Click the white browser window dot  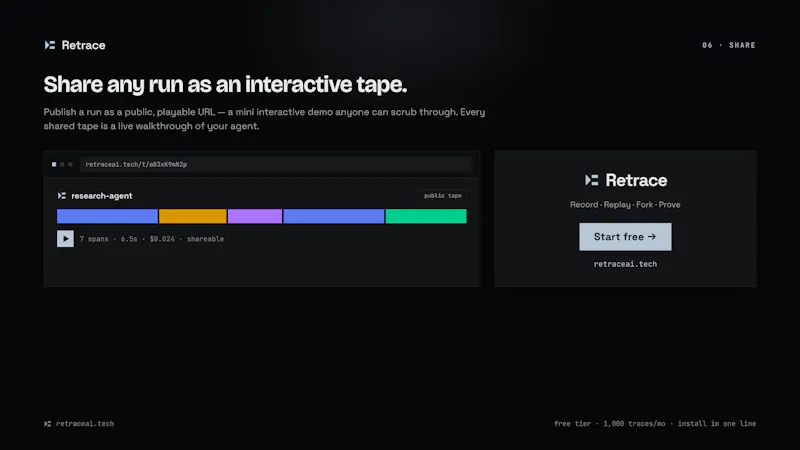[54, 164]
